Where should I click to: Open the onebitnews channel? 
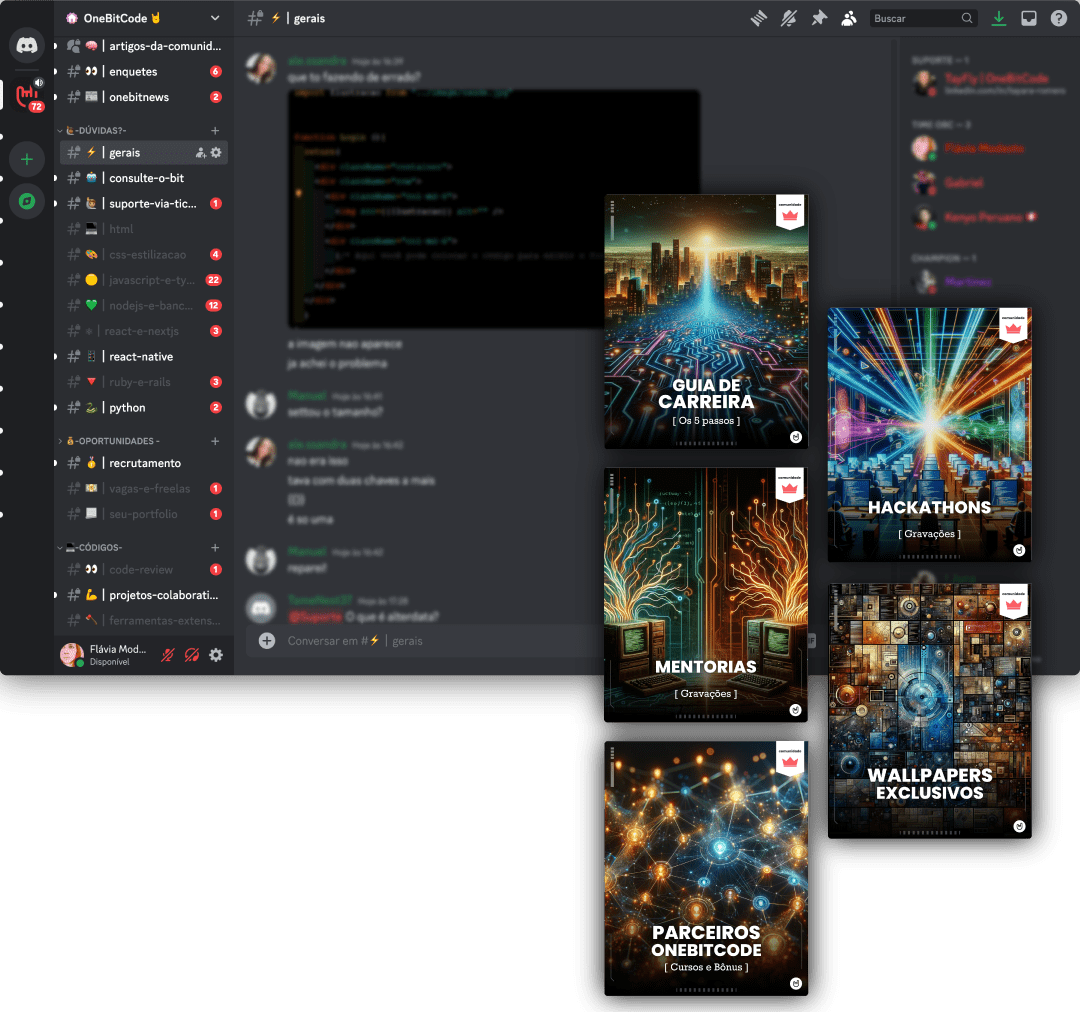[144, 97]
